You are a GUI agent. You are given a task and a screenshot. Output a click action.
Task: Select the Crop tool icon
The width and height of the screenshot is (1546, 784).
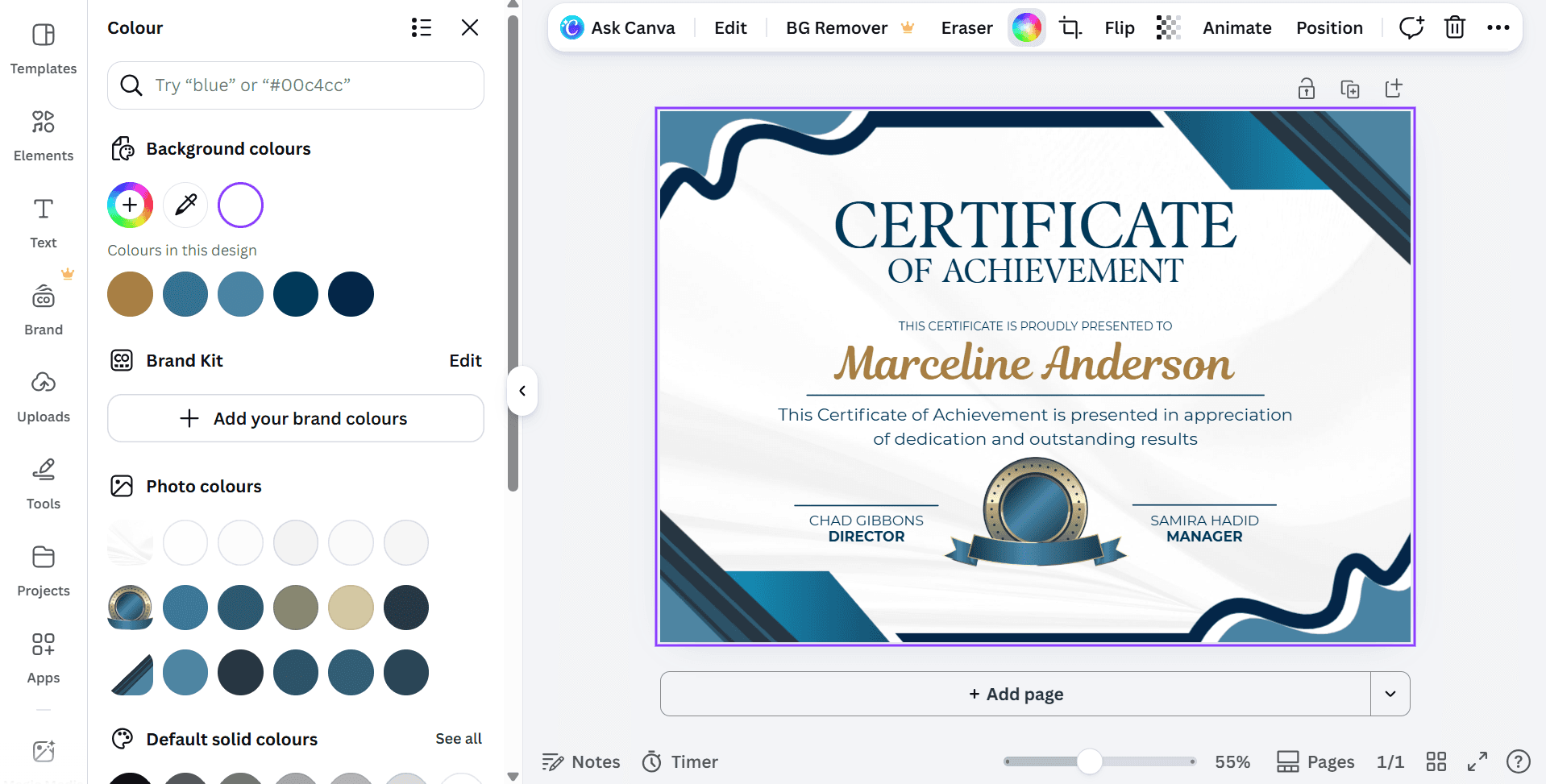tap(1070, 28)
